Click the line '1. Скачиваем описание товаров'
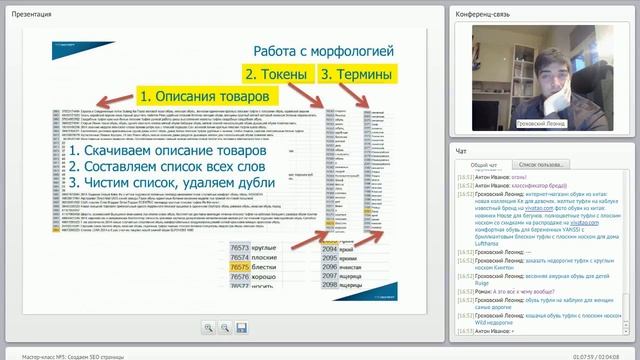The width and height of the screenshot is (640, 360). [168, 151]
